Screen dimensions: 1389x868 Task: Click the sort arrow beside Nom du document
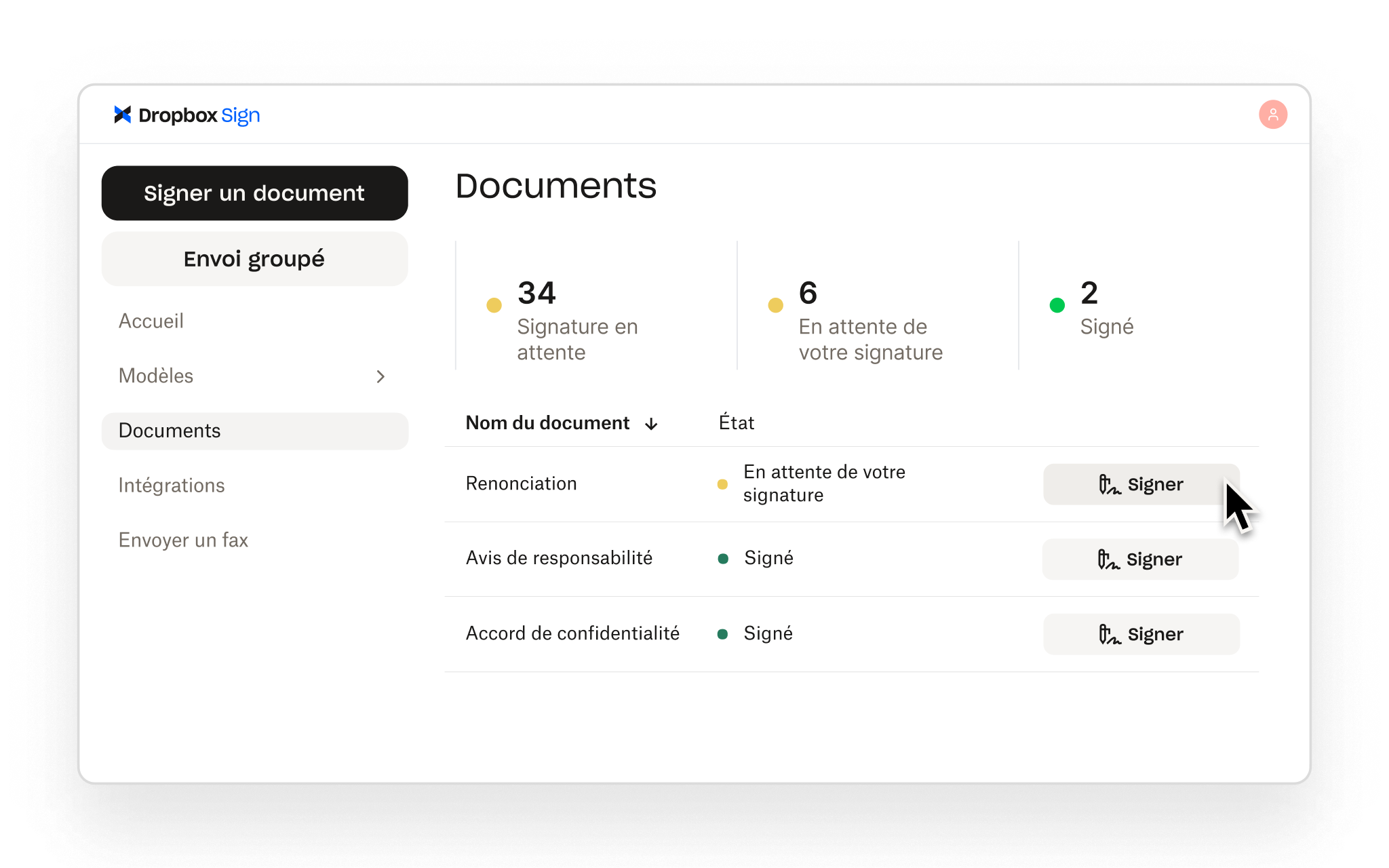click(x=651, y=424)
